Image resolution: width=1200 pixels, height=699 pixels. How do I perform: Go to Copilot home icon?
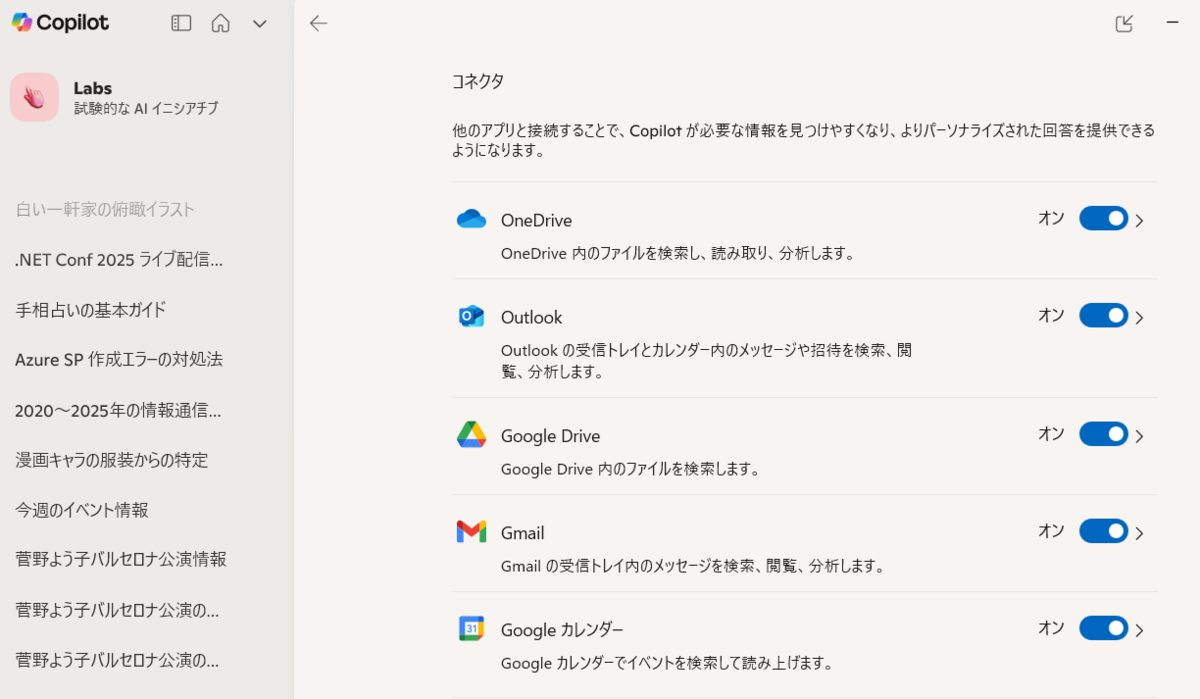[x=220, y=23]
